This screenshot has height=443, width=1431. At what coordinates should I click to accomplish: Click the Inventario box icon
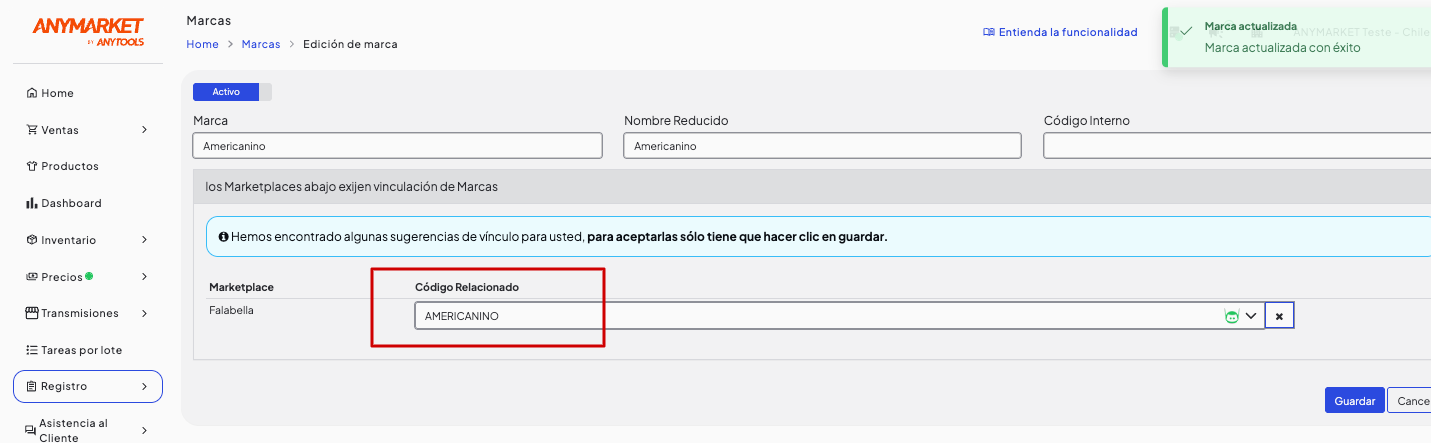pyautogui.click(x=32, y=240)
